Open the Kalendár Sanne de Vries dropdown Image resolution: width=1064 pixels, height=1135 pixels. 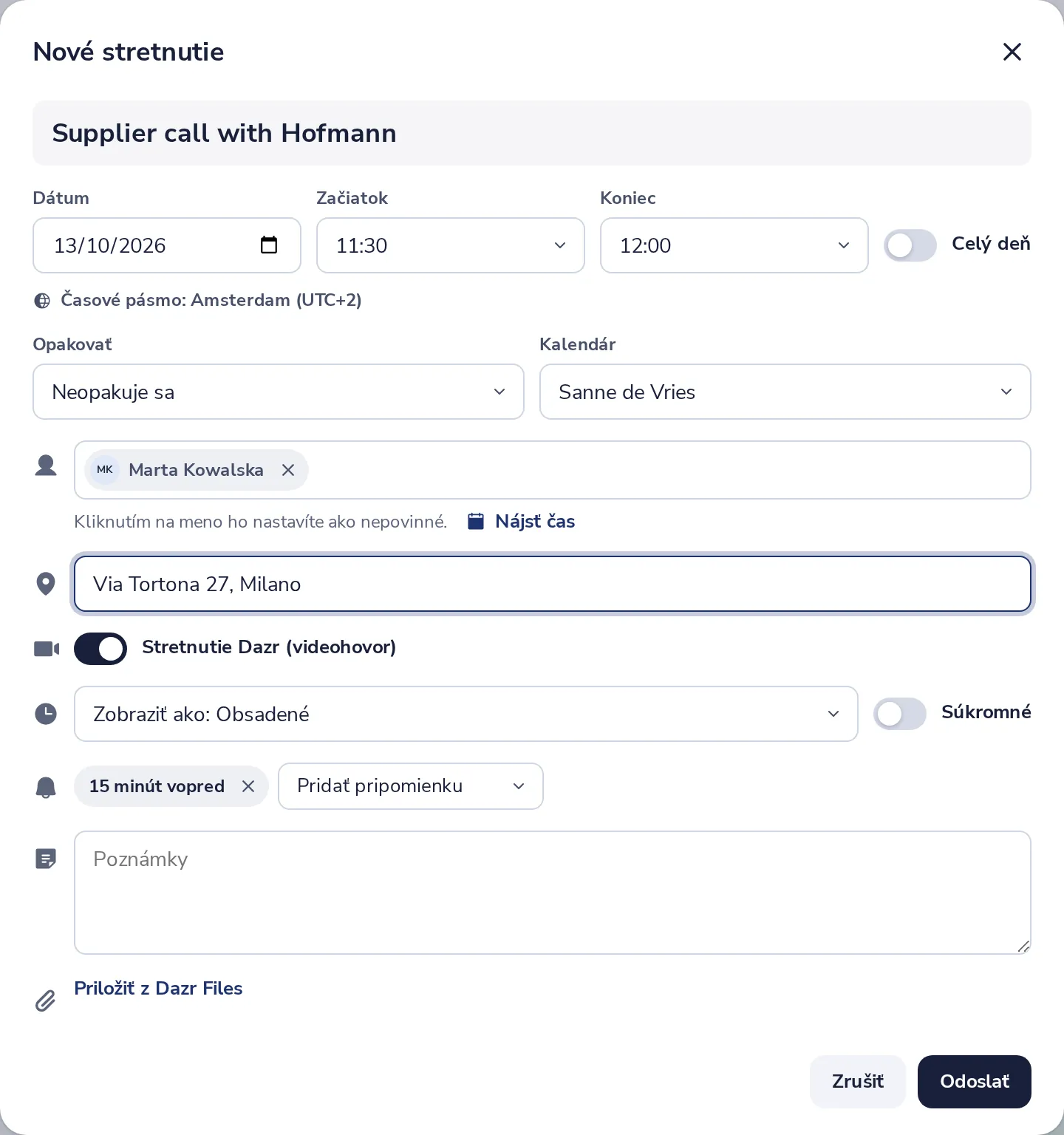785,392
